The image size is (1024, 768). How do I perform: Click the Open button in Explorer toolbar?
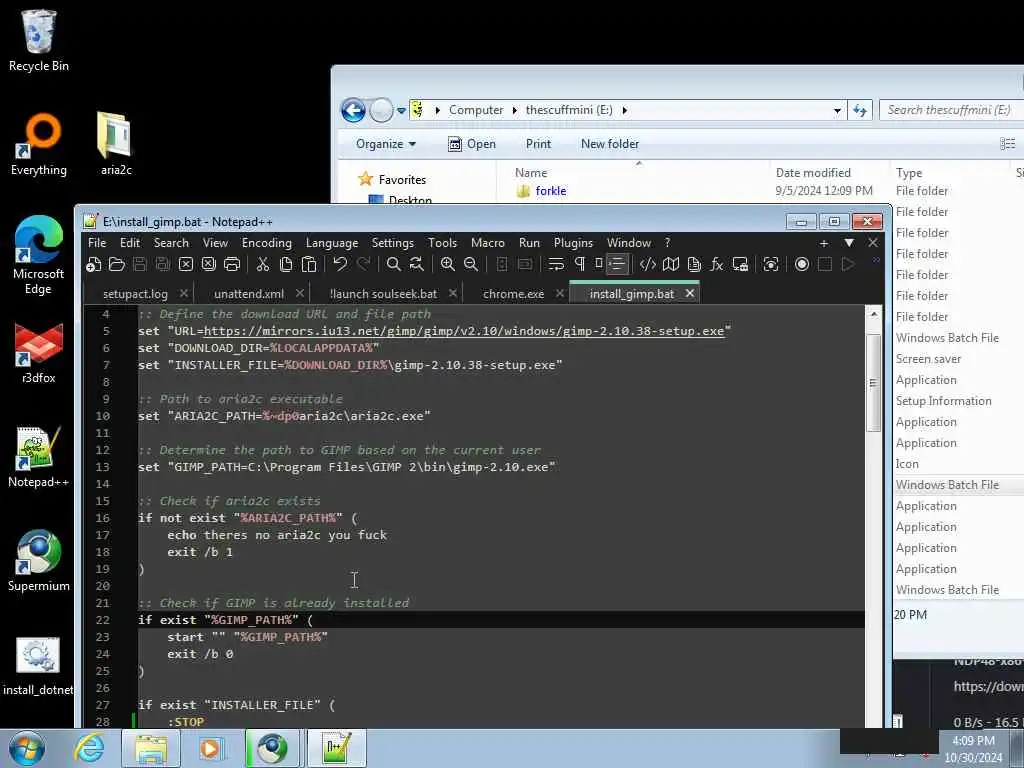pyautogui.click(x=472, y=144)
